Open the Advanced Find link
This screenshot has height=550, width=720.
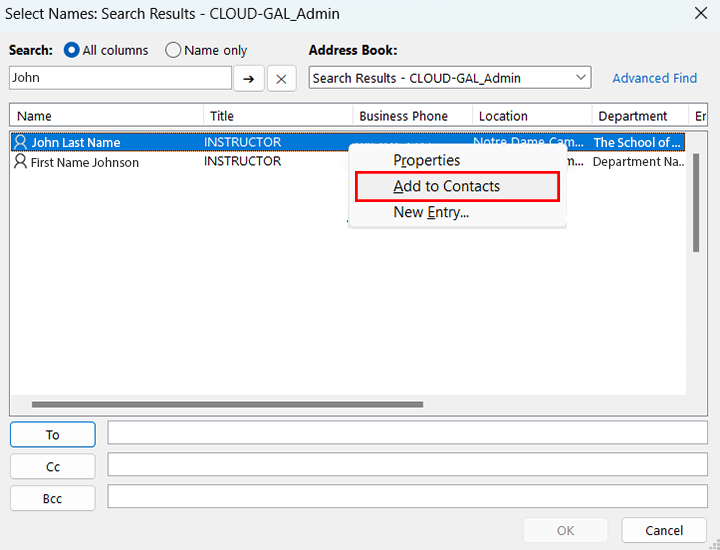(x=654, y=78)
